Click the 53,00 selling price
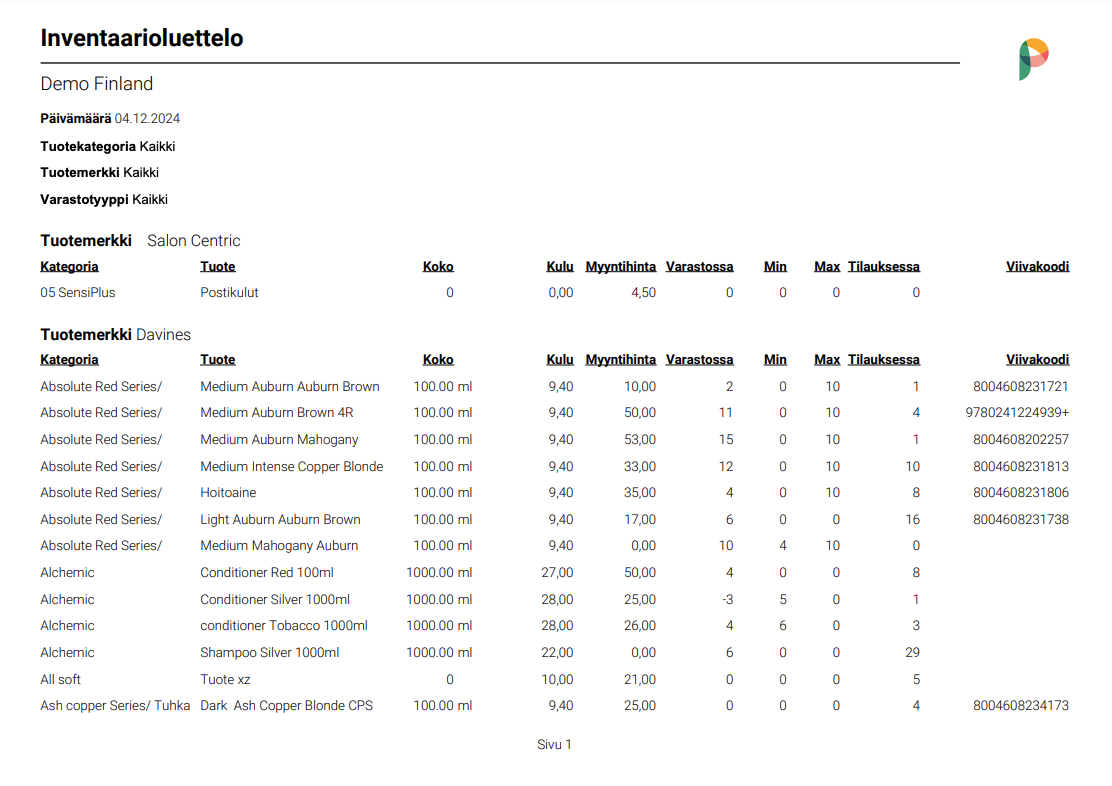Screen dimensions: 1112x786 (640, 440)
